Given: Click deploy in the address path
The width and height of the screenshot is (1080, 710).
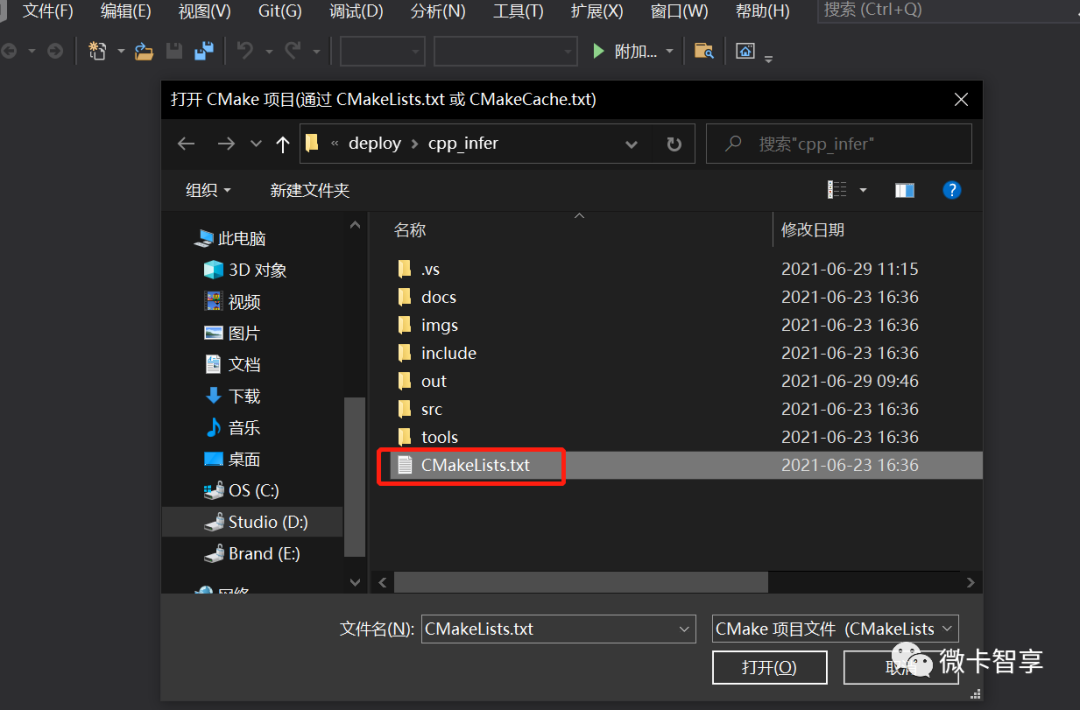Looking at the screenshot, I should click(x=375, y=143).
